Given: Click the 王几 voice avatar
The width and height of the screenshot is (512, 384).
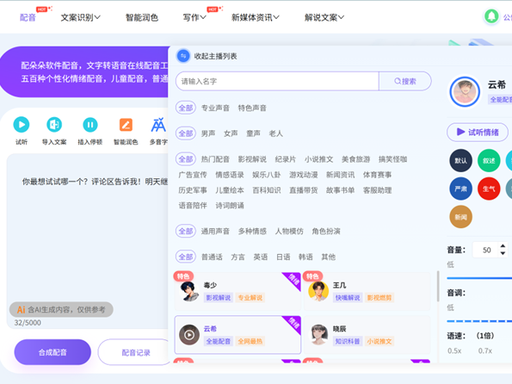Looking at the screenshot, I should [318, 291].
